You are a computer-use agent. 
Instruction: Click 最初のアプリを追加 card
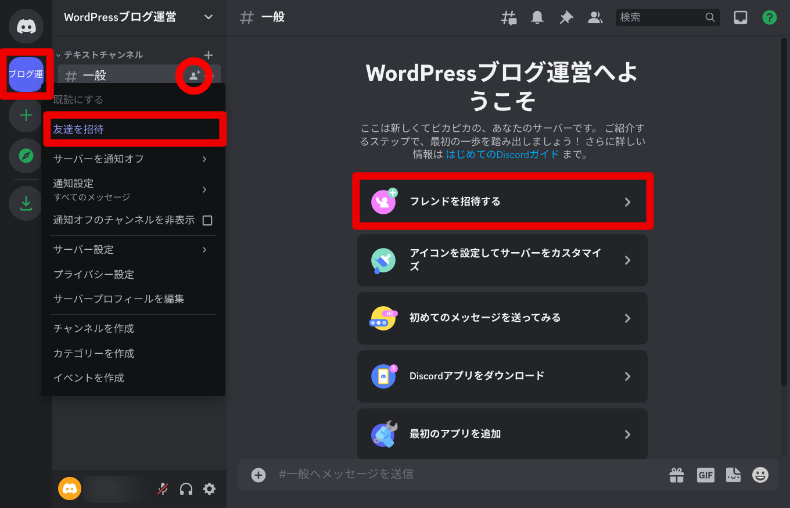point(502,434)
